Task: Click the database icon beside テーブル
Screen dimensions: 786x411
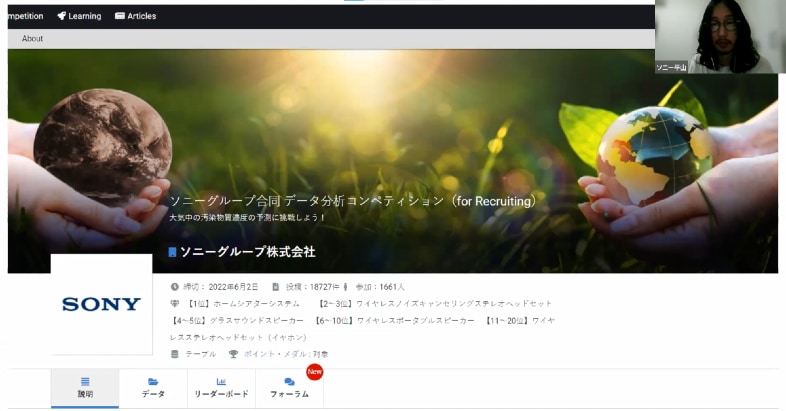Action: (175, 354)
